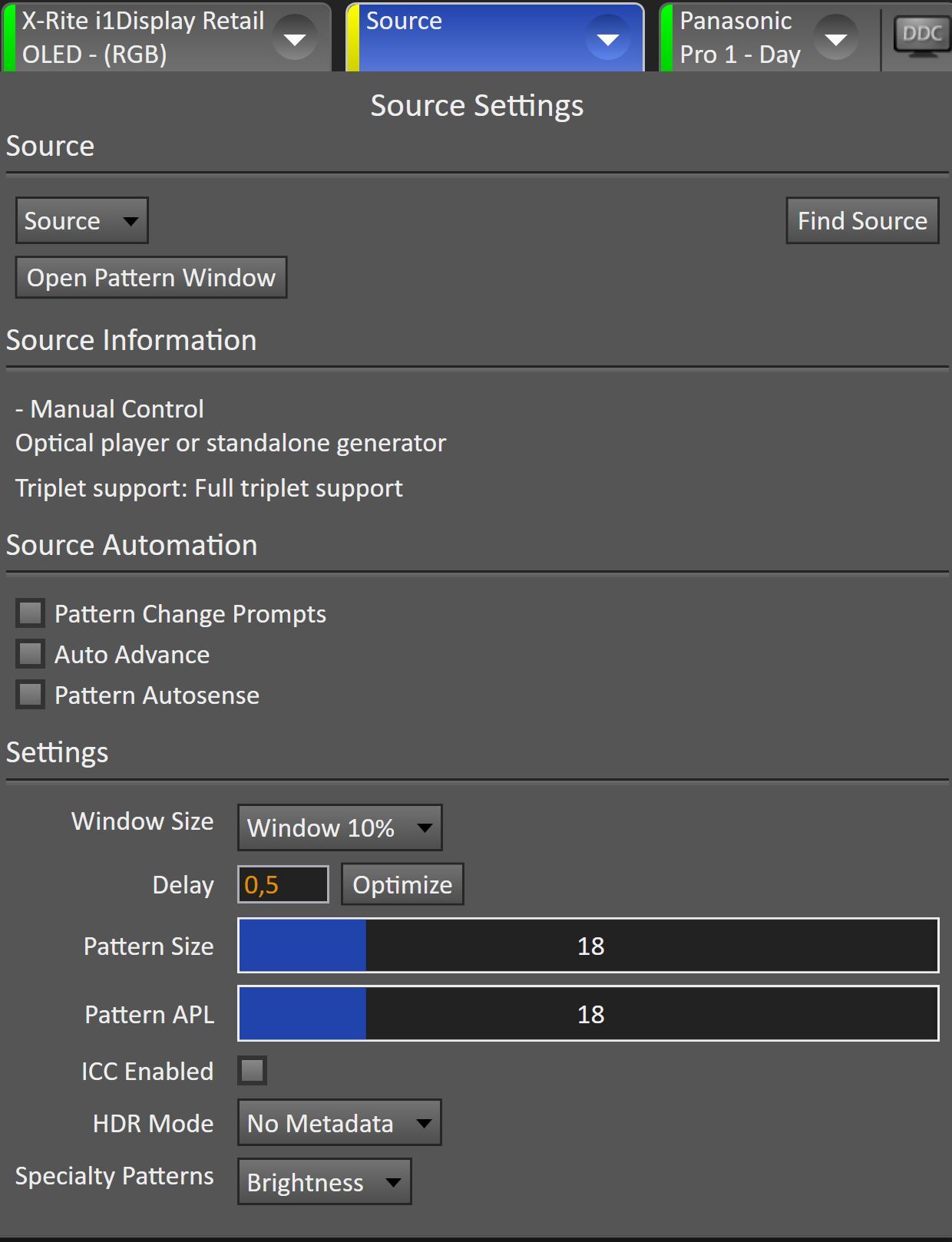
Task: Open the Source selection dropdown
Action: [x=81, y=221]
